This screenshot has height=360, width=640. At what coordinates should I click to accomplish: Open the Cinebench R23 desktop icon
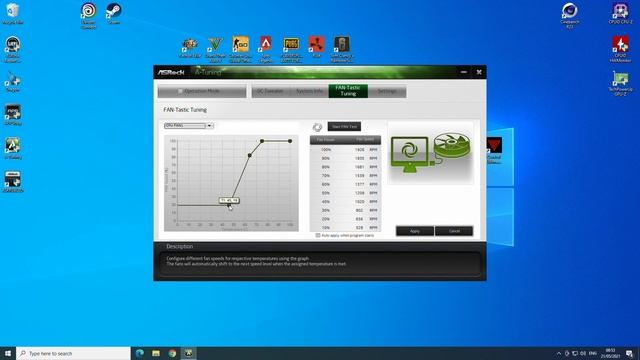[569, 15]
